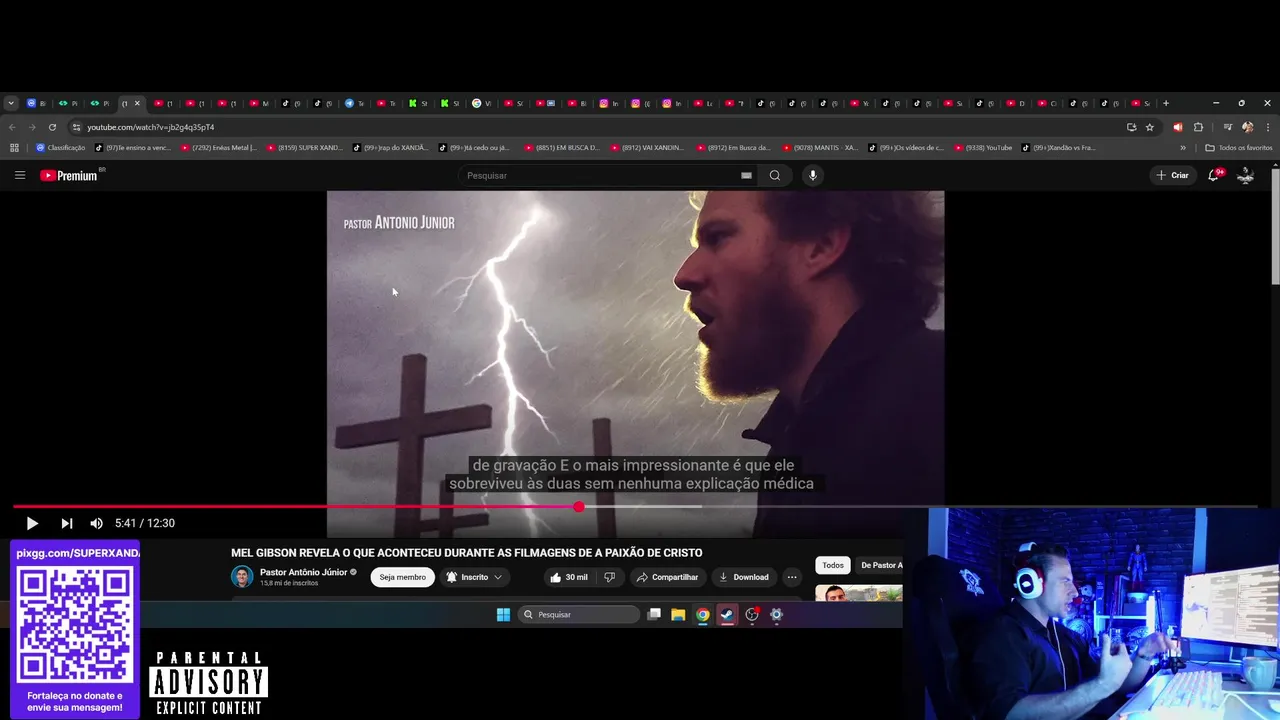Click the Compartilhar share button

pyautogui.click(x=667, y=577)
